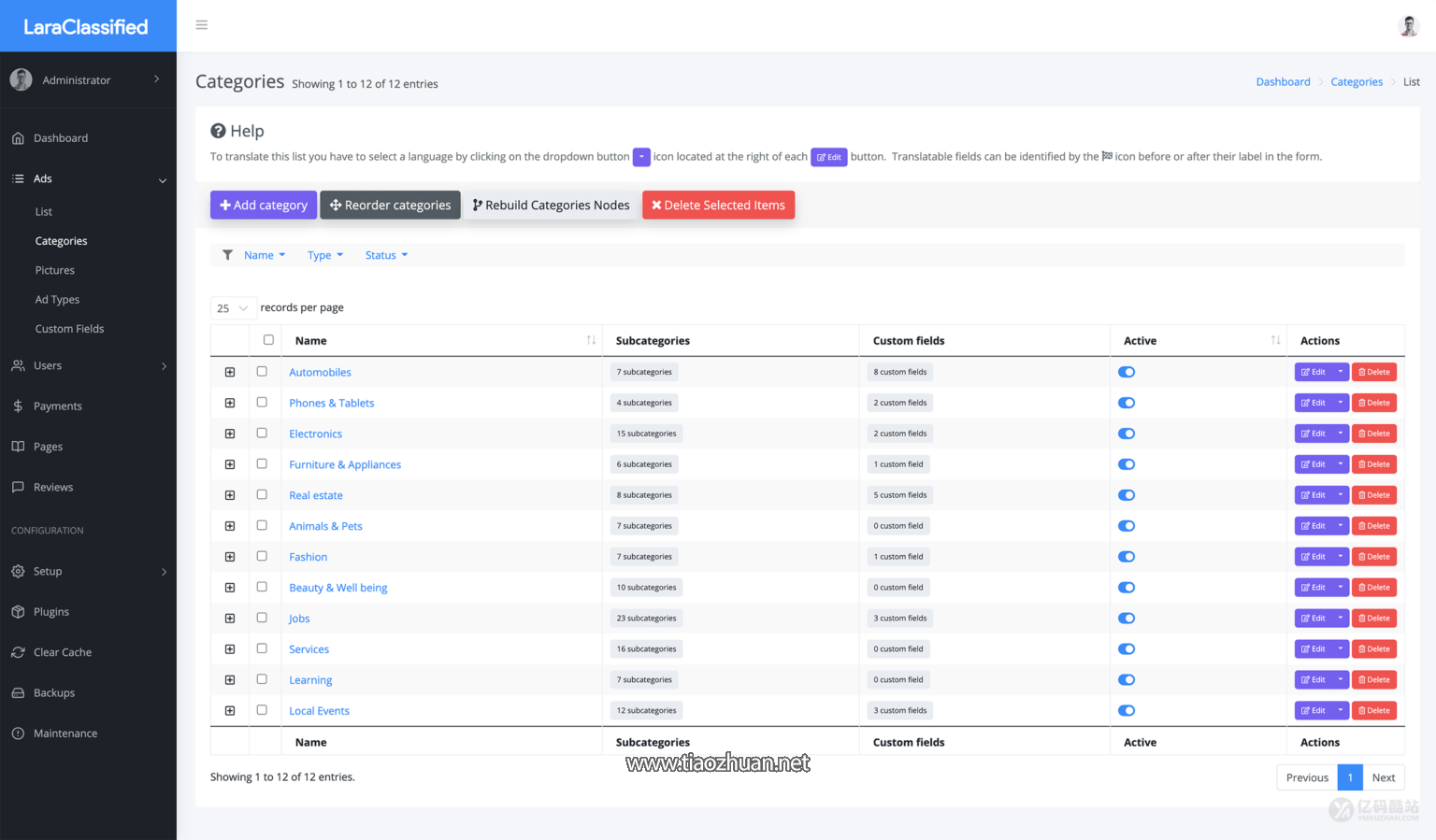Open the user avatar in top right
Viewport: 1436px width, 840px height.
coord(1408,26)
